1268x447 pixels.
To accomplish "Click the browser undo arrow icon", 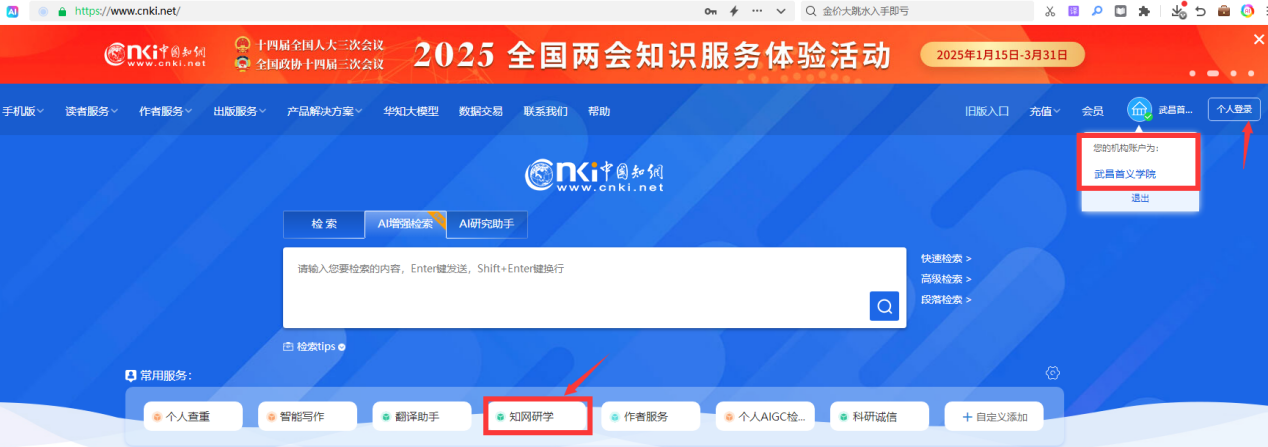I will point(1200,11).
